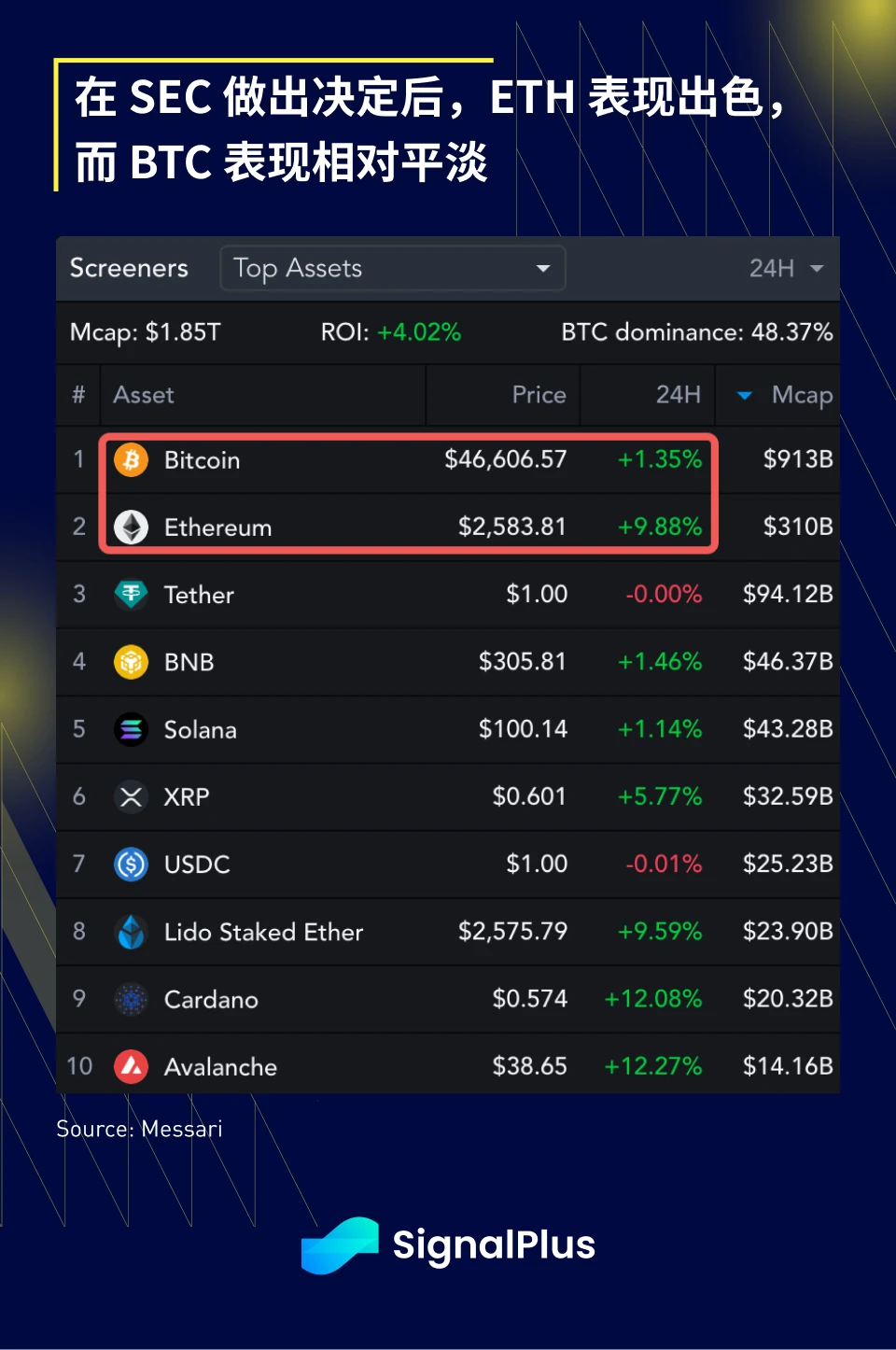Select the Solana logo icon
The width and height of the screenshot is (896, 1350).
pyautogui.click(x=131, y=729)
